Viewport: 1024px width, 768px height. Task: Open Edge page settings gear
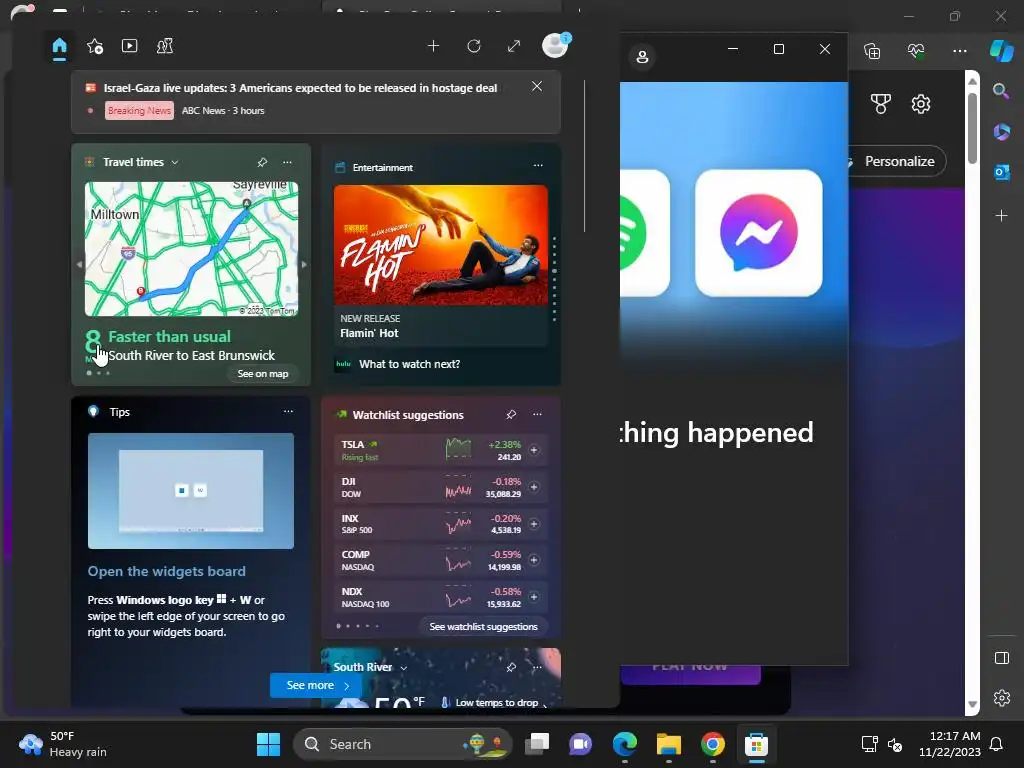(921, 104)
